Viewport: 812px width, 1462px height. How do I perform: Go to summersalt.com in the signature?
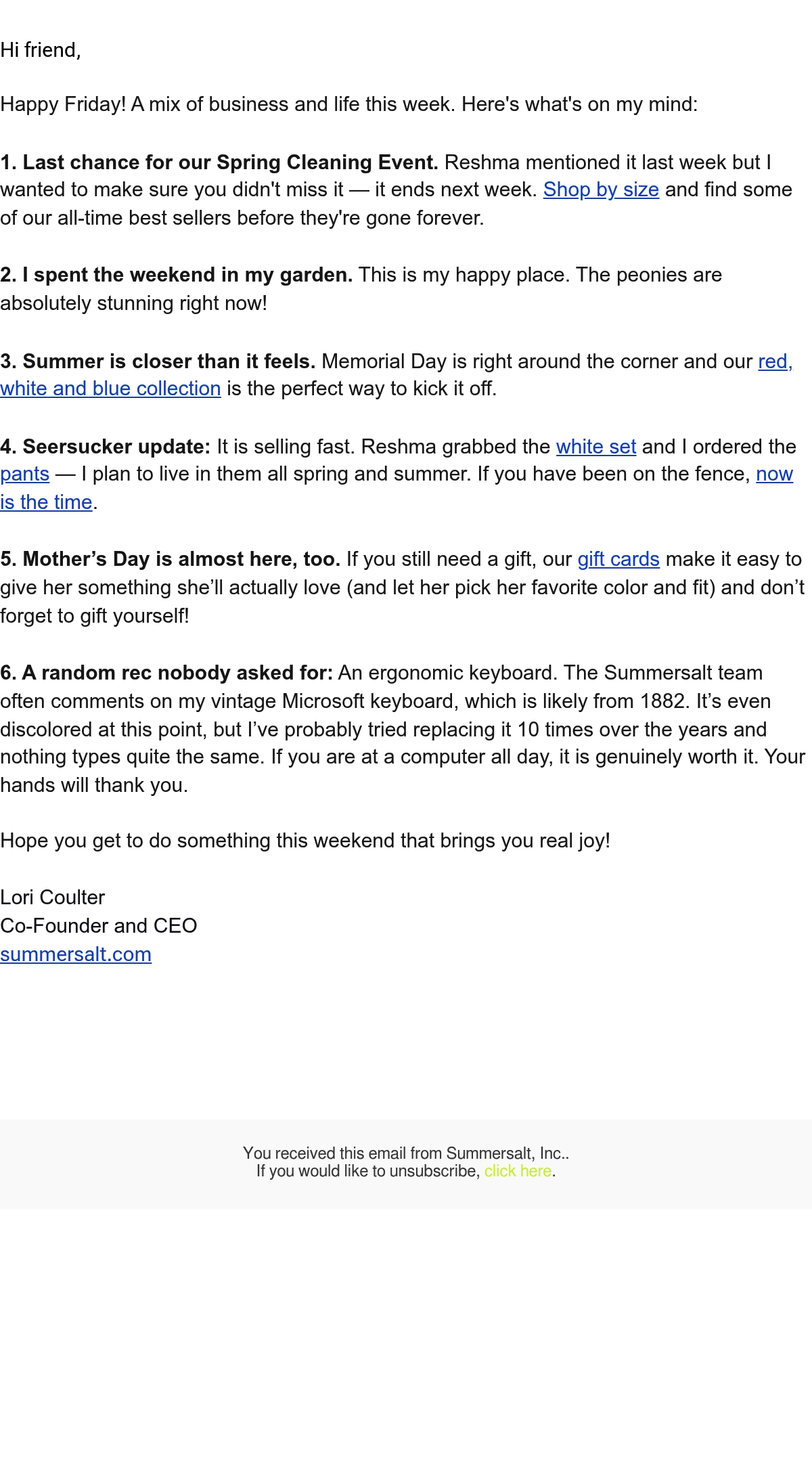pos(76,954)
